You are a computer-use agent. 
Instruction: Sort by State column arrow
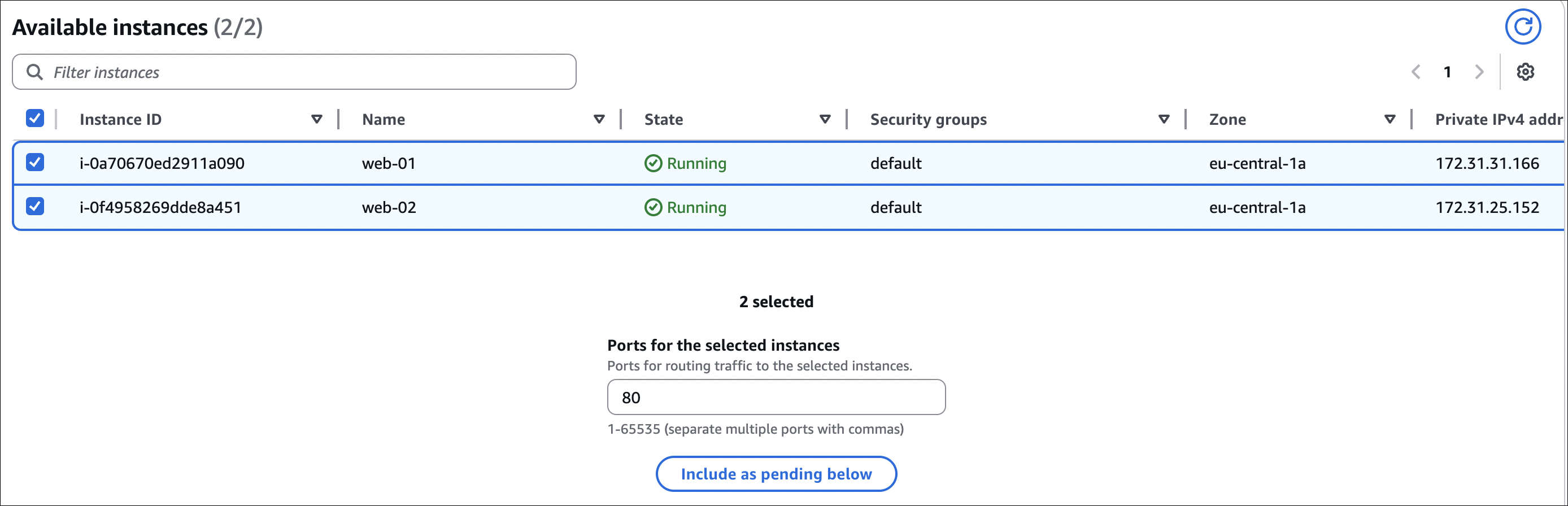coord(825,119)
